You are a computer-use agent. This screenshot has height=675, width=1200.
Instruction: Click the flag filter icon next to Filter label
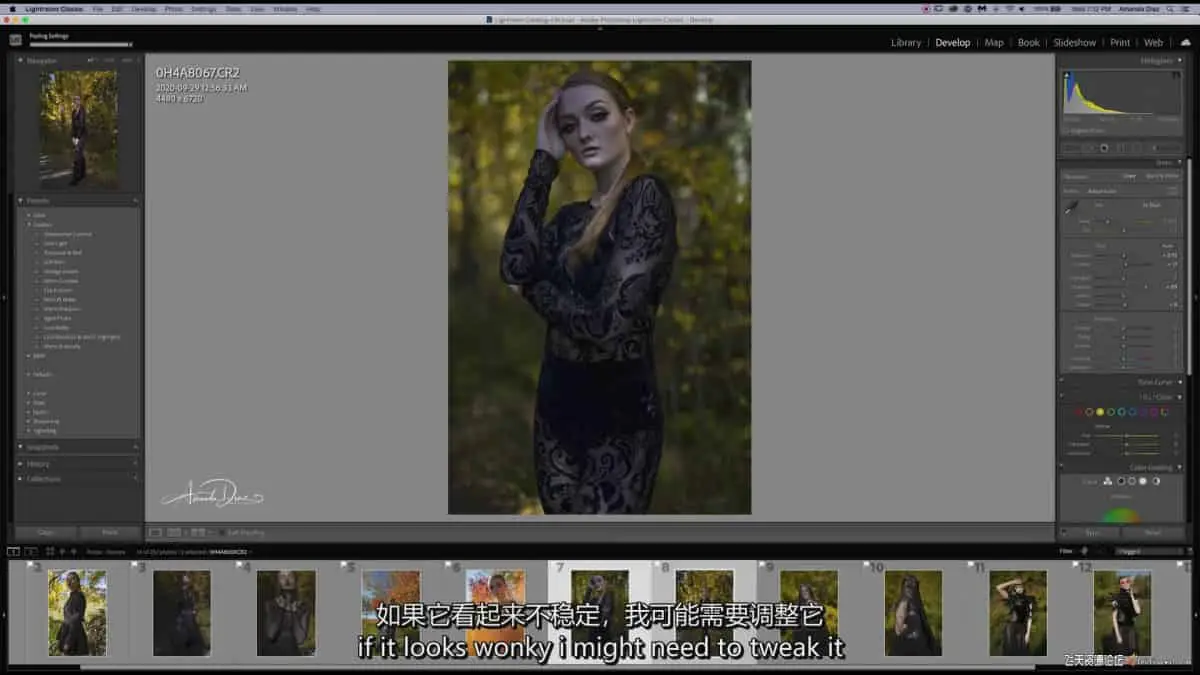pyautogui.click(x=1083, y=551)
